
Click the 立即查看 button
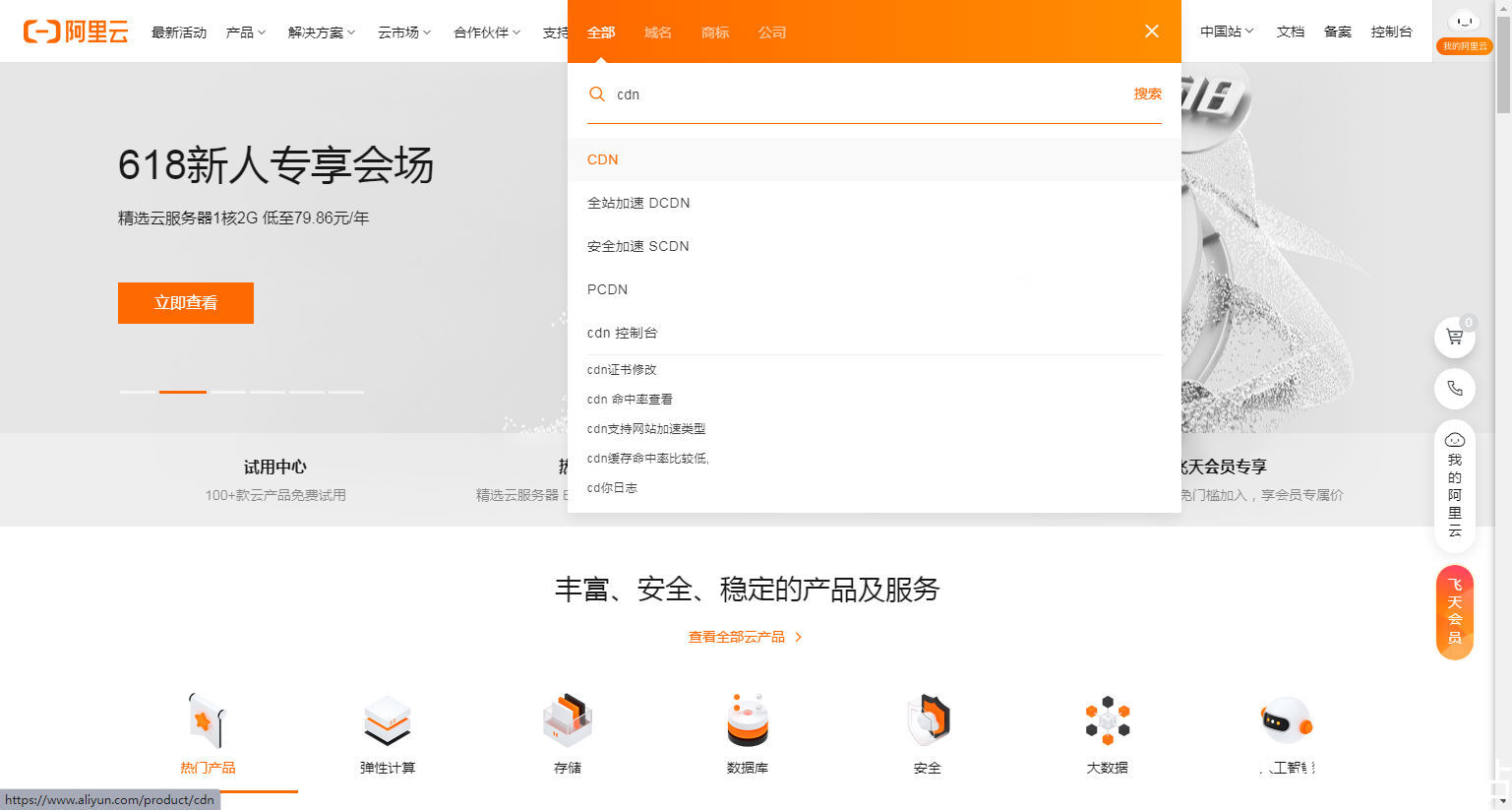(x=185, y=303)
